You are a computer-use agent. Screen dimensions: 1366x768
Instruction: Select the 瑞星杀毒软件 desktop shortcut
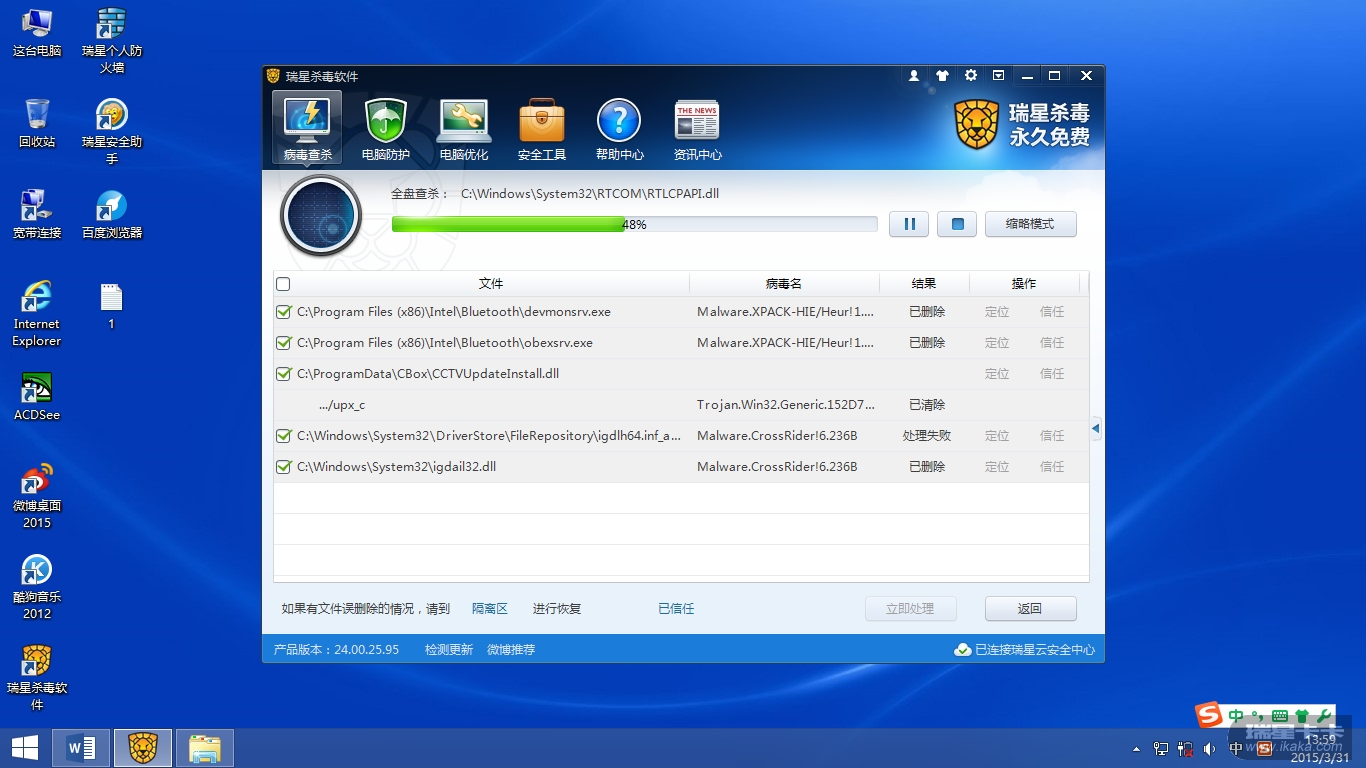click(x=37, y=679)
